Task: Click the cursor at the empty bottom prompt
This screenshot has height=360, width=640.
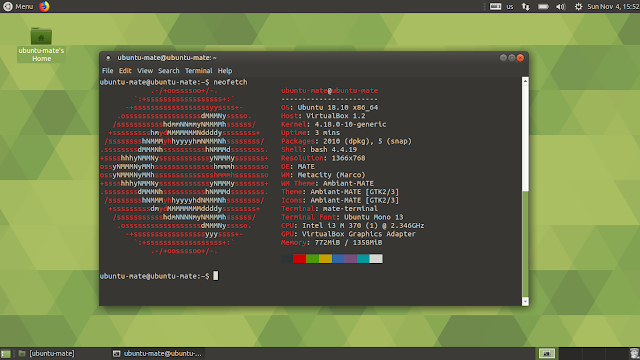Action: [x=216, y=276]
